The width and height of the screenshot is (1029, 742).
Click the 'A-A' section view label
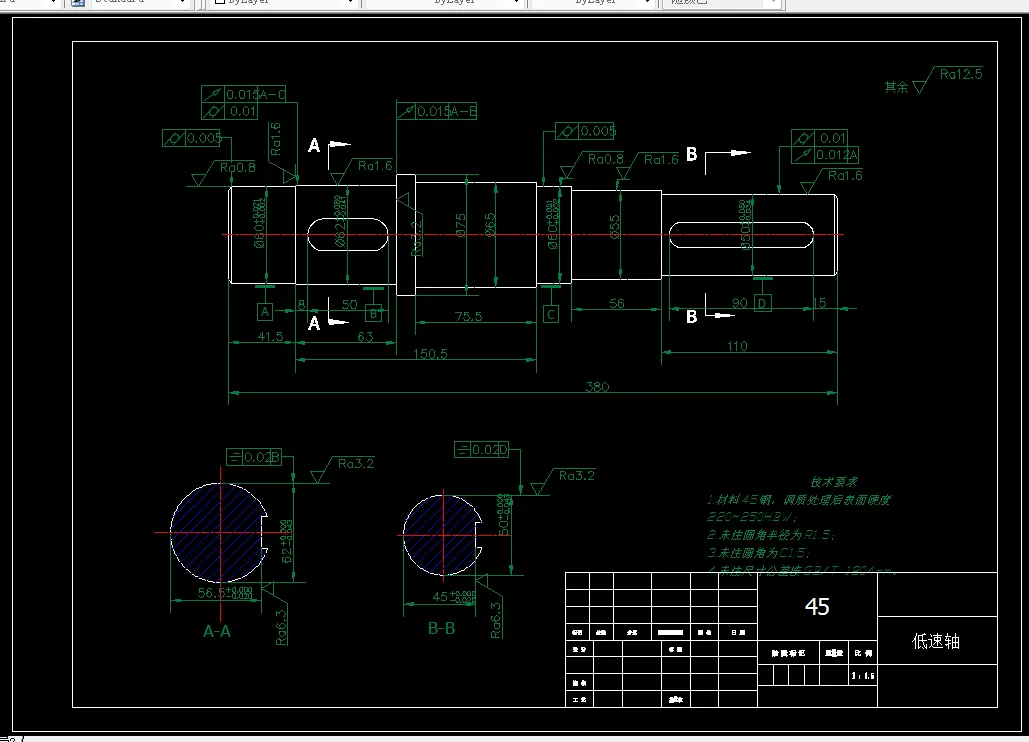[x=217, y=632]
